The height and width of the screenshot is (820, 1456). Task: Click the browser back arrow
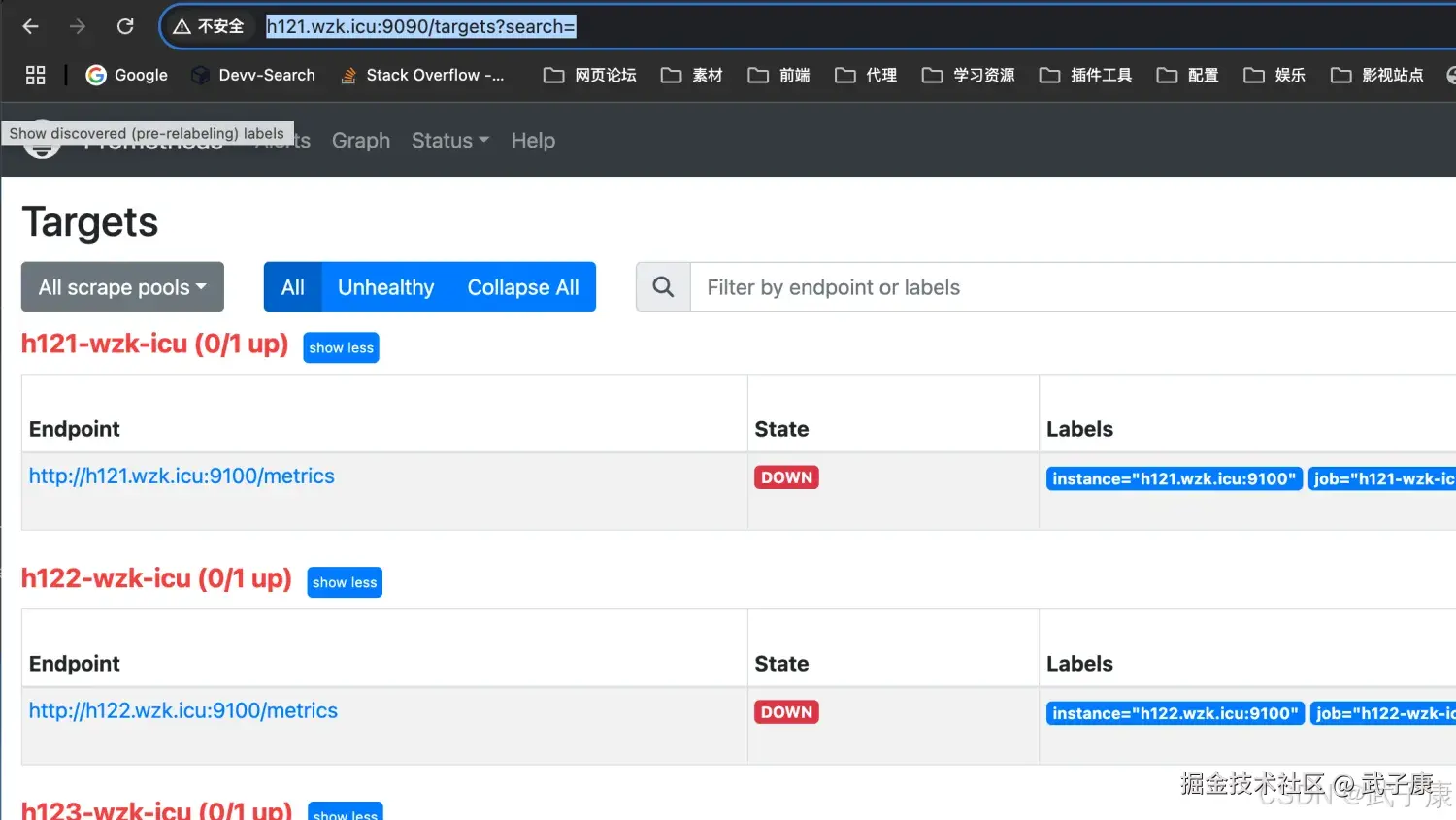point(30,26)
